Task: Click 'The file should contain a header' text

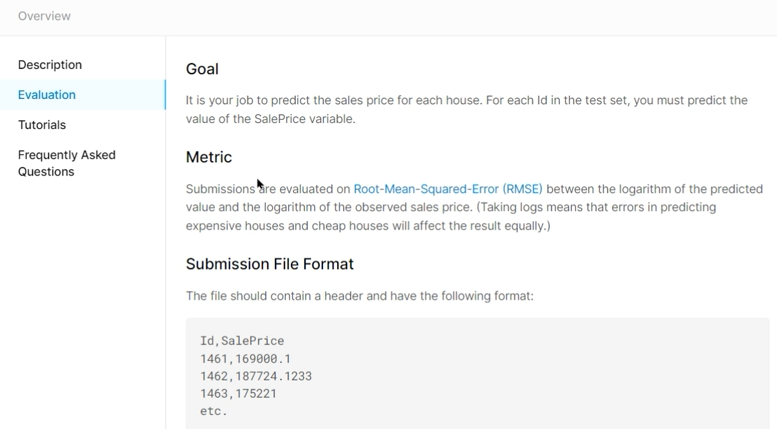Action: [x=360, y=296]
